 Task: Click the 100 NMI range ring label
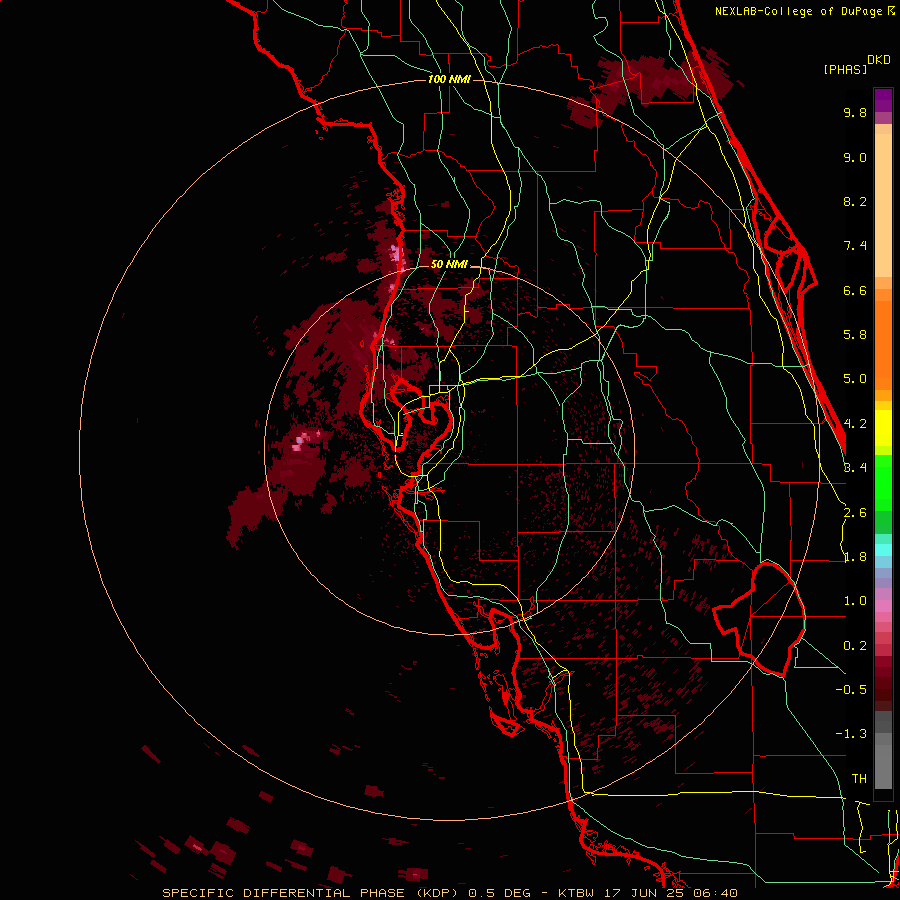(449, 79)
